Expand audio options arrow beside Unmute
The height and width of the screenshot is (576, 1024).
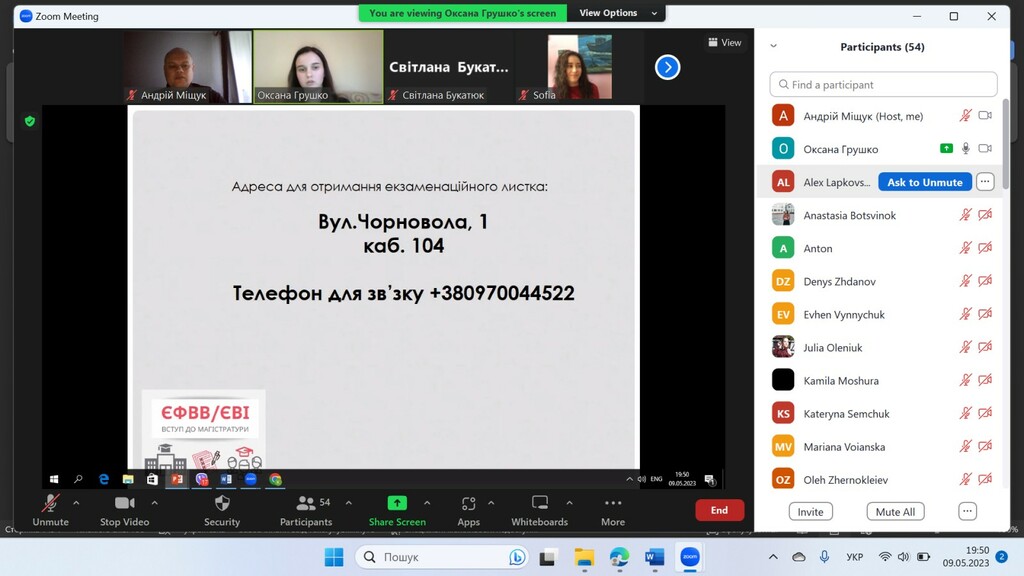(76, 503)
